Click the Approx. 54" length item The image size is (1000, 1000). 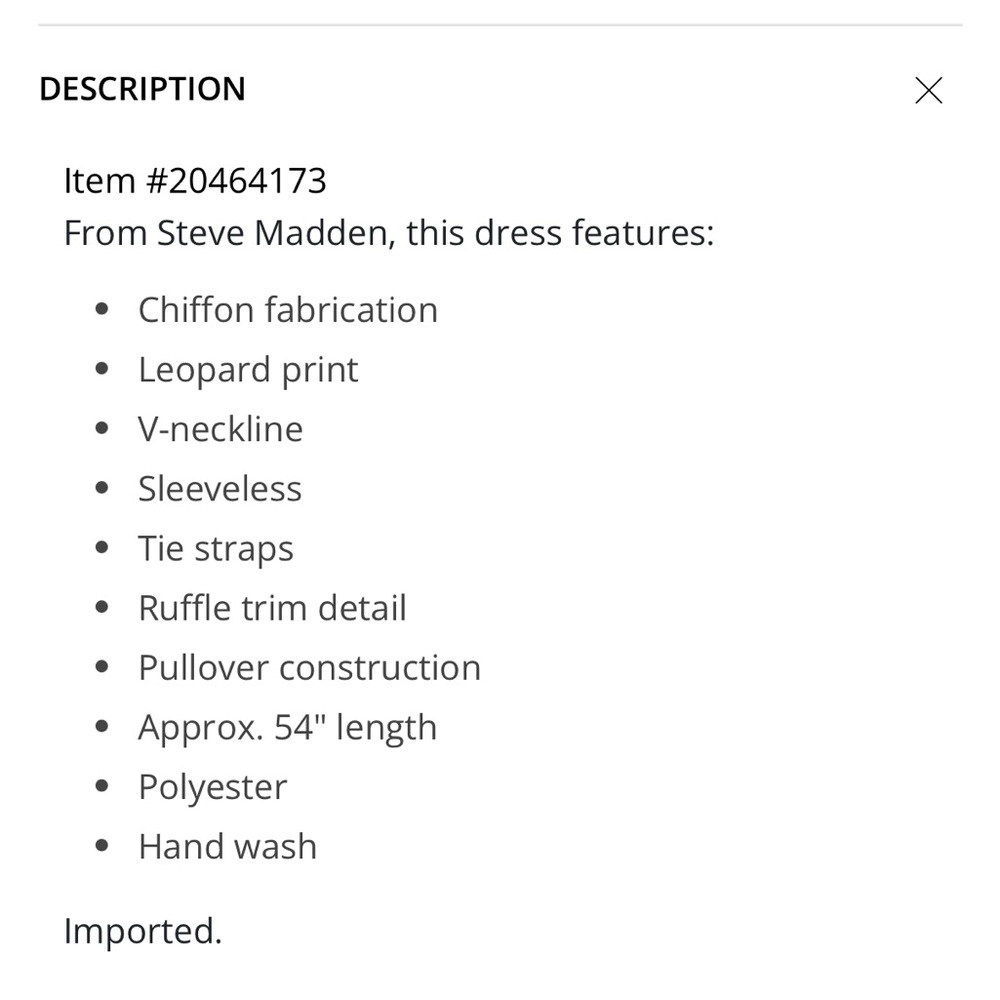click(288, 728)
